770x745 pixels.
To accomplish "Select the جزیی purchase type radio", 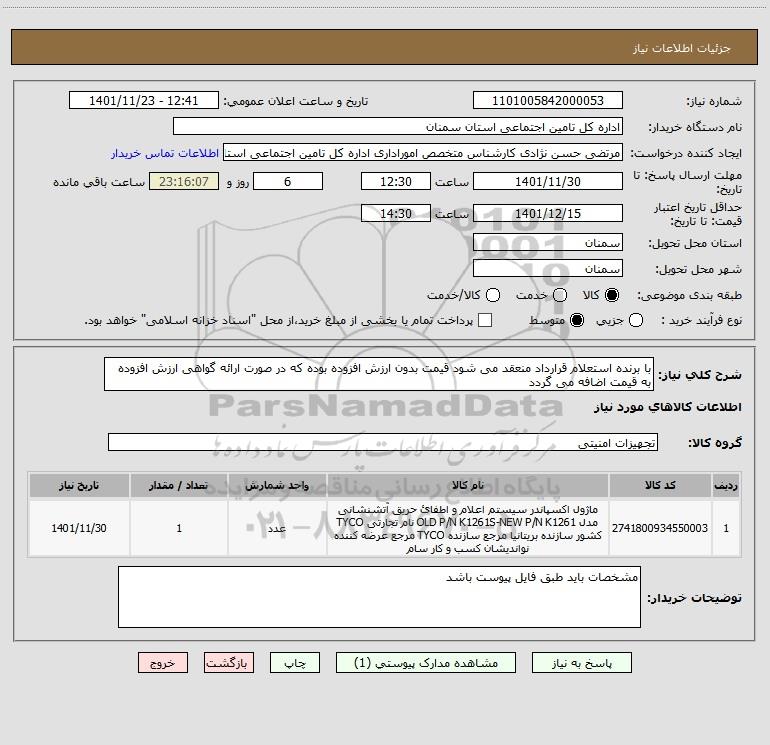I will click(636, 320).
